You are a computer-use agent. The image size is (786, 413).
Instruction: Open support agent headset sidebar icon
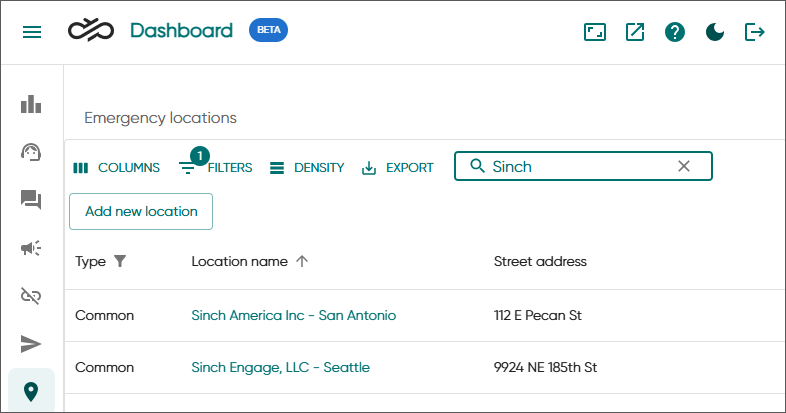click(x=31, y=152)
